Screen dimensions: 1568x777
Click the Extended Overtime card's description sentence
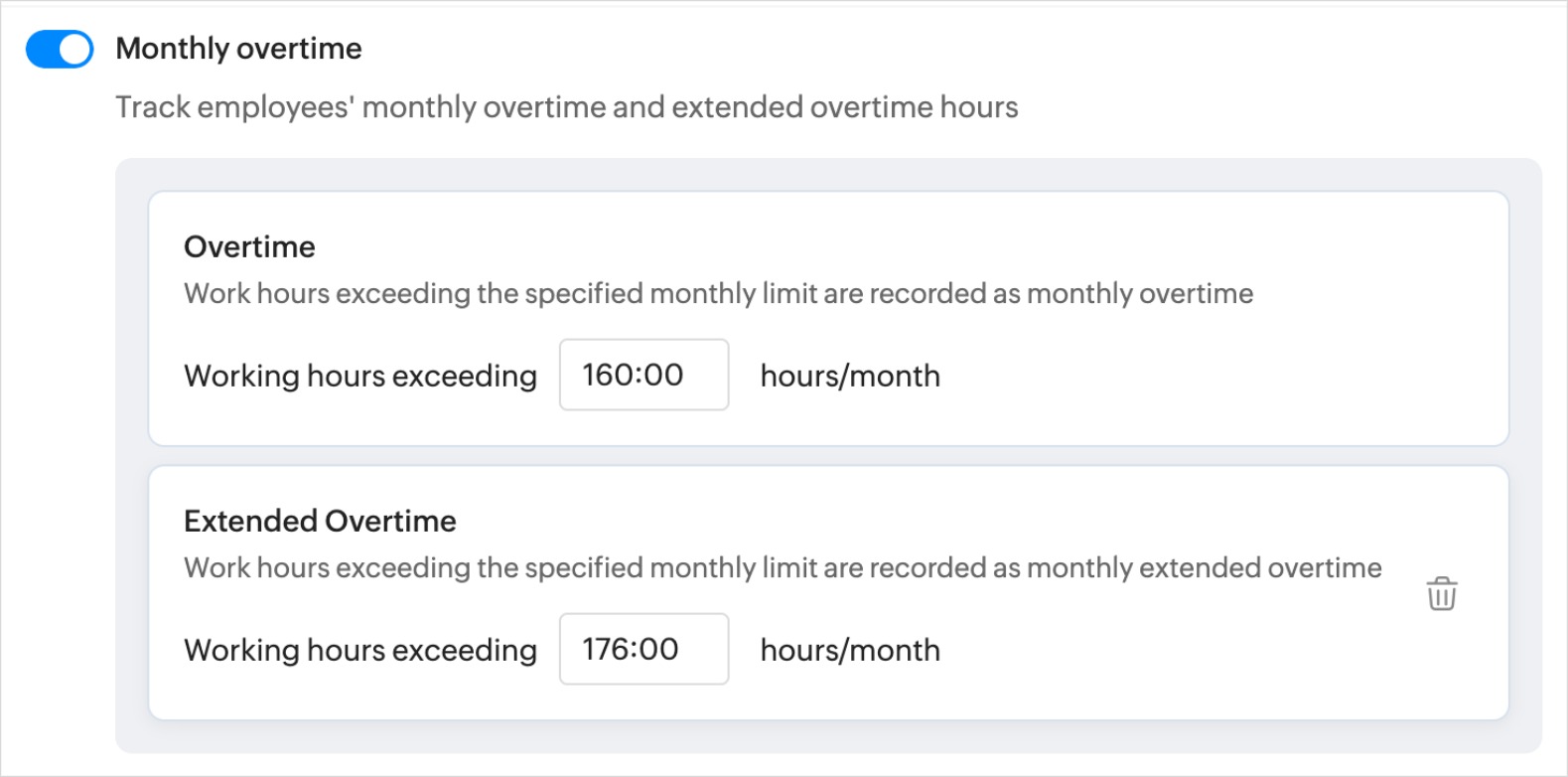pos(783,568)
